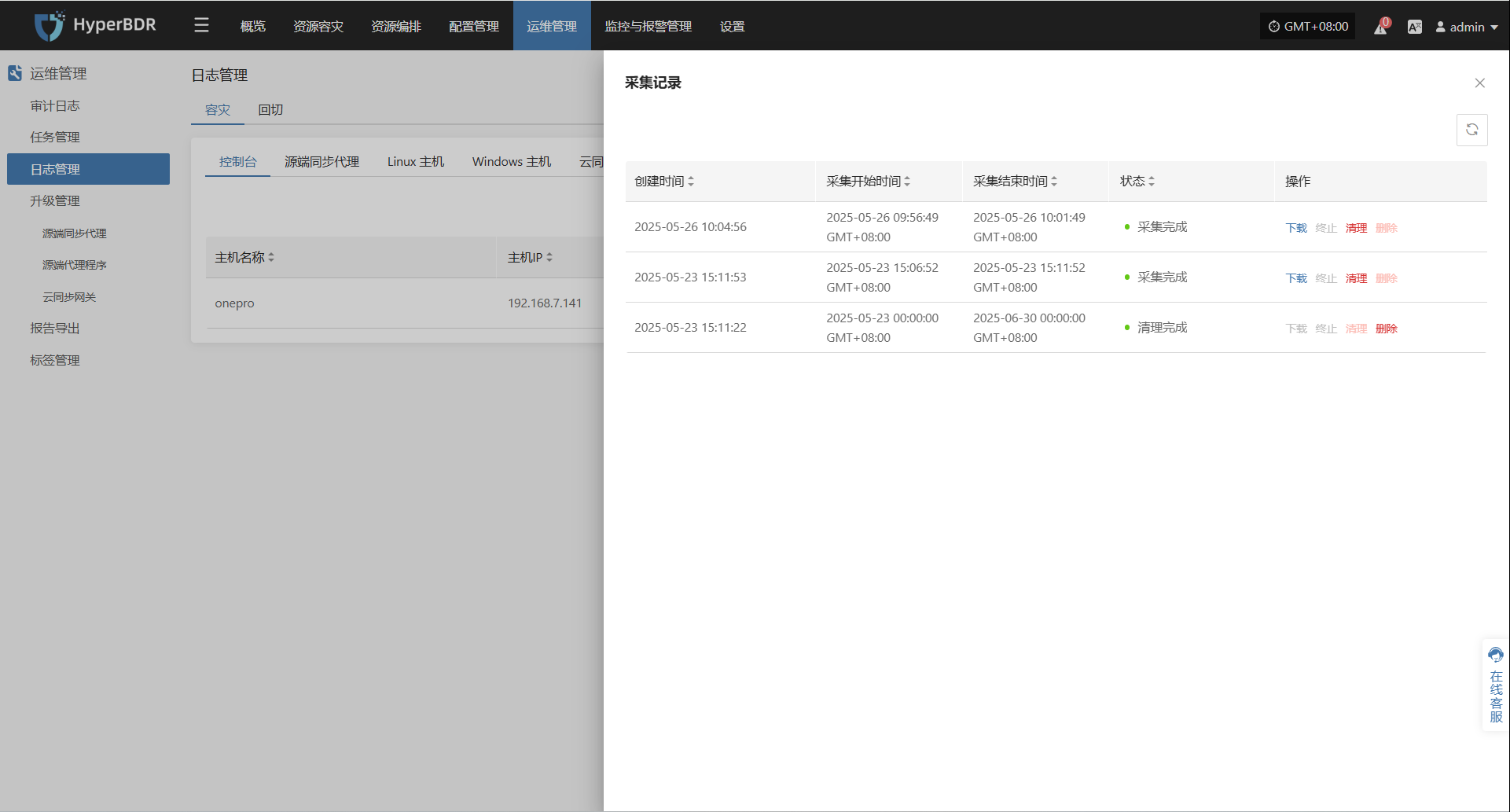Select the Linux 主机 tab
1510x812 pixels.
pyautogui.click(x=415, y=162)
